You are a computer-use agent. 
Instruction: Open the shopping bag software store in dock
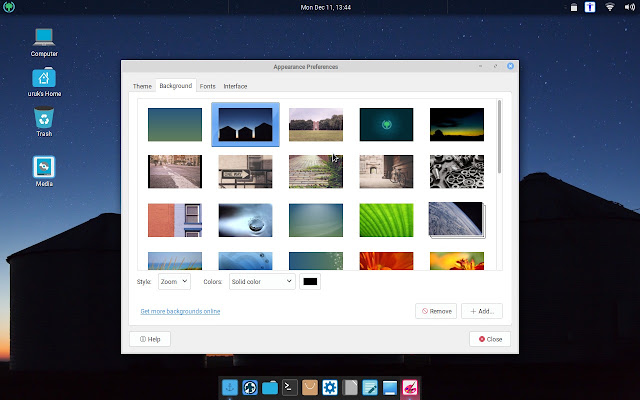point(310,387)
